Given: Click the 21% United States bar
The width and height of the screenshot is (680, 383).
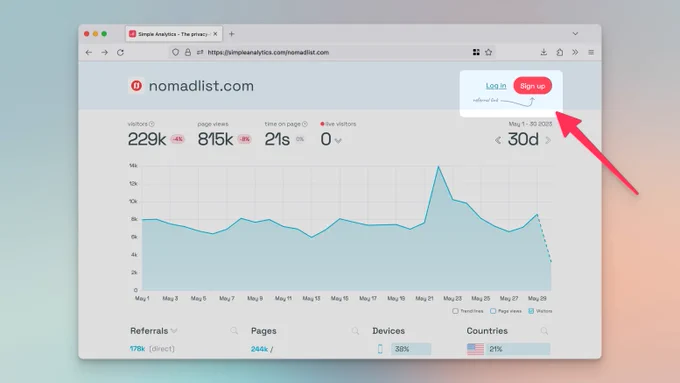Looking at the screenshot, I should click(518, 349).
